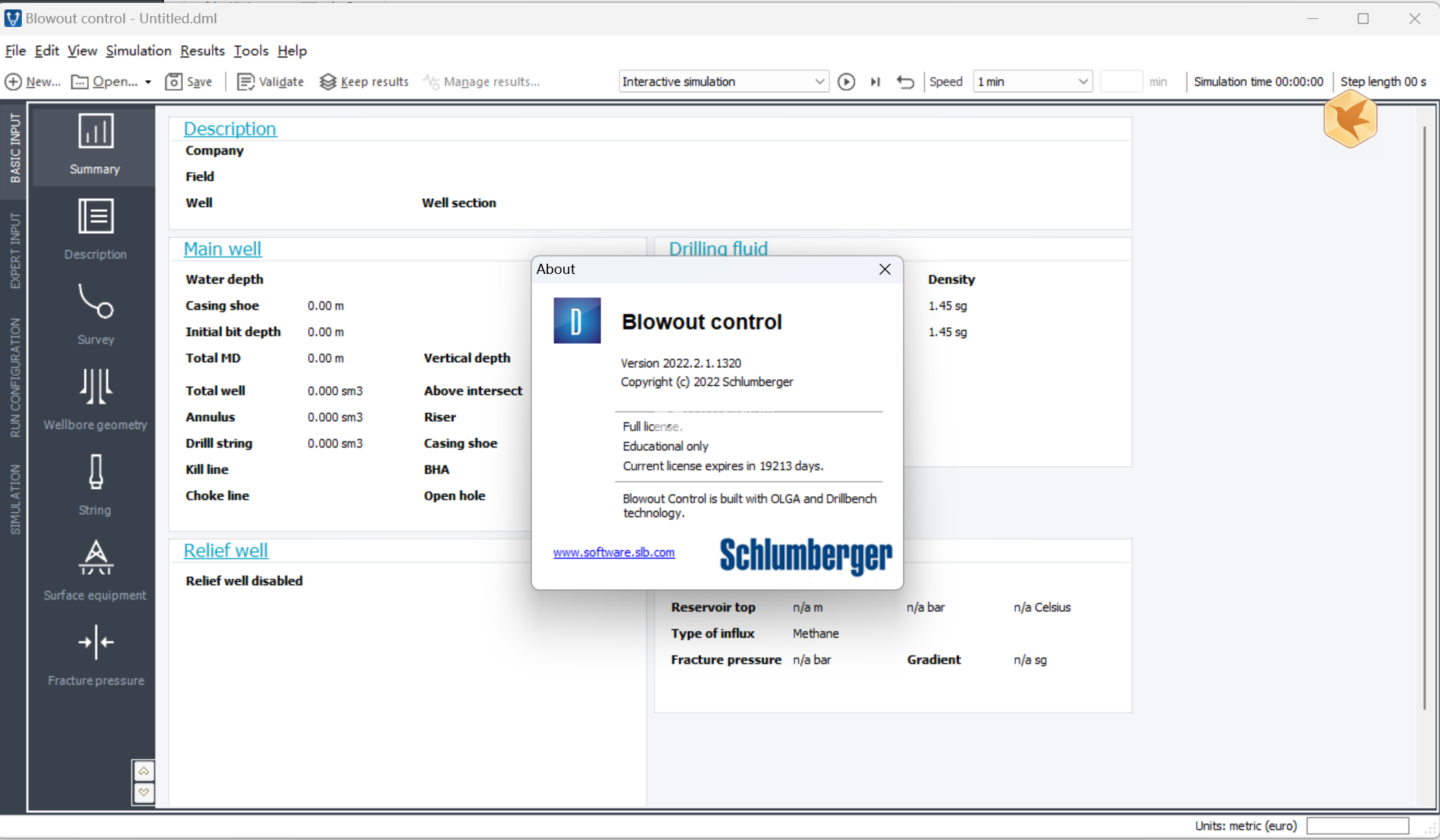This screenshot has width=1440, height=840.
Task: Open the Help menu
Action: pos(292,50)
